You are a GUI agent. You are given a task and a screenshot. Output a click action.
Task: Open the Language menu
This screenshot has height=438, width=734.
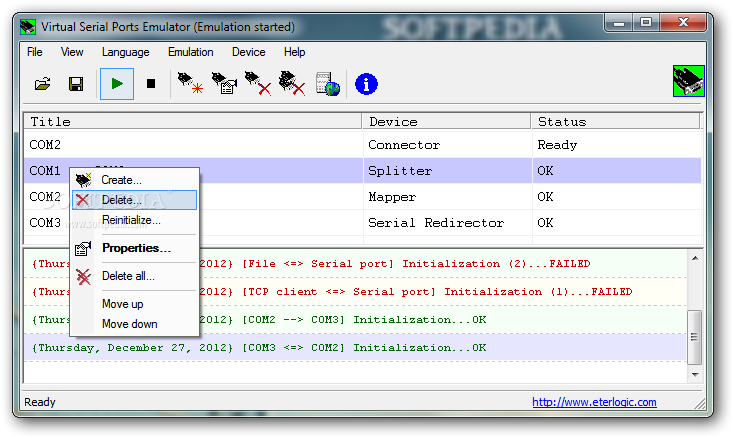pyautogui.click(x=125, y=52)
